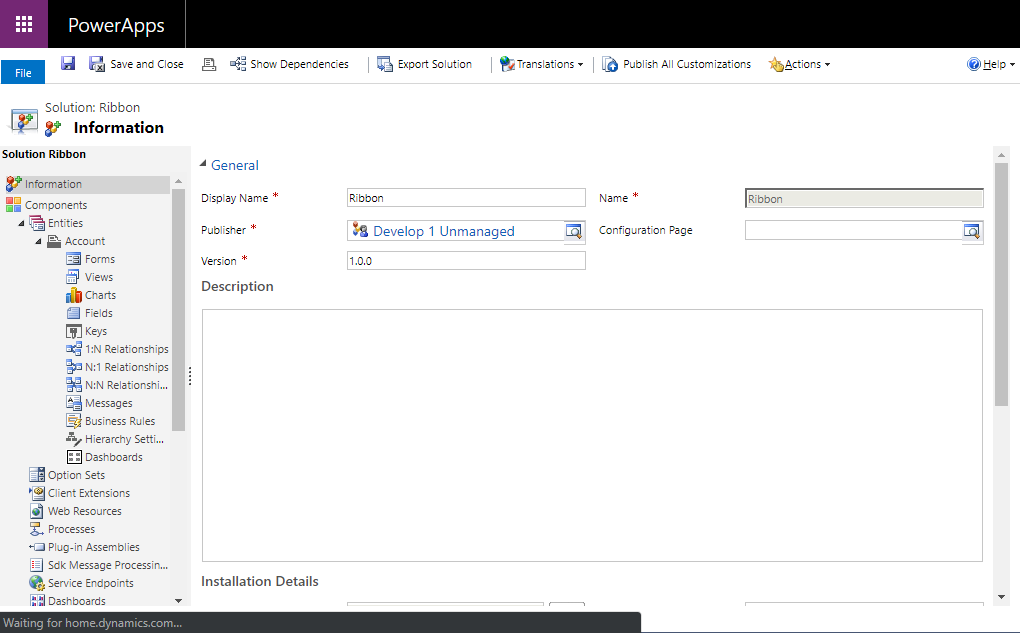Click the Processes icon
The image size is (1020, 633).
(37, 529)
